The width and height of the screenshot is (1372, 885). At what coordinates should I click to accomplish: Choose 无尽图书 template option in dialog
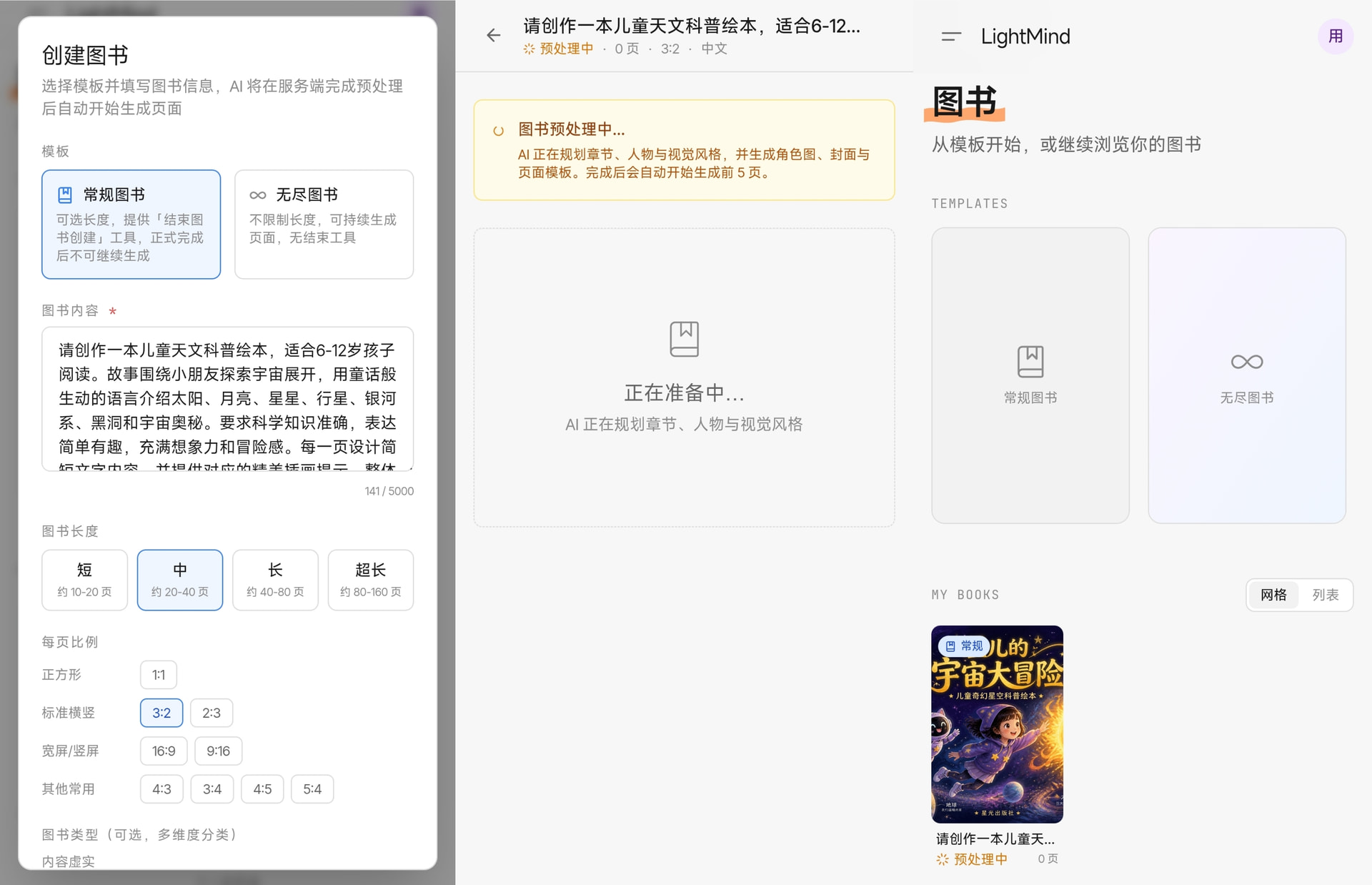[x=324, y=224]
